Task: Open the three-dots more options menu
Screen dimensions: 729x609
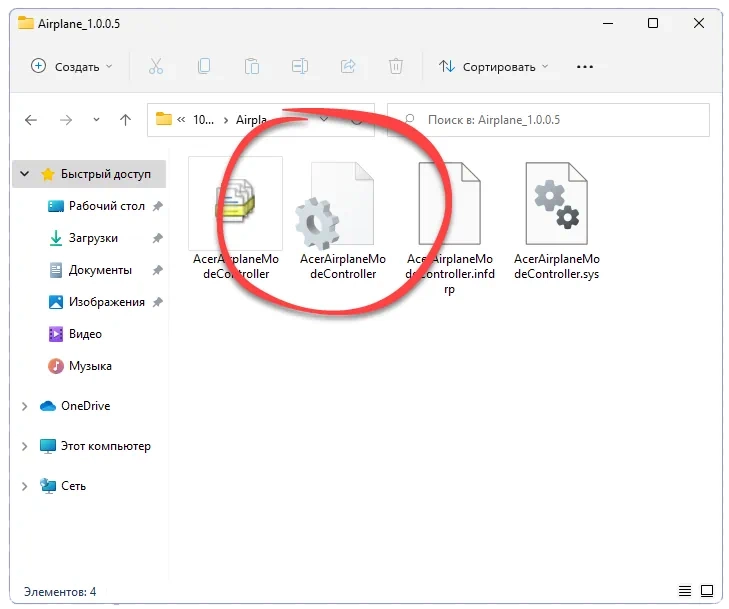Action: [584, 67]
